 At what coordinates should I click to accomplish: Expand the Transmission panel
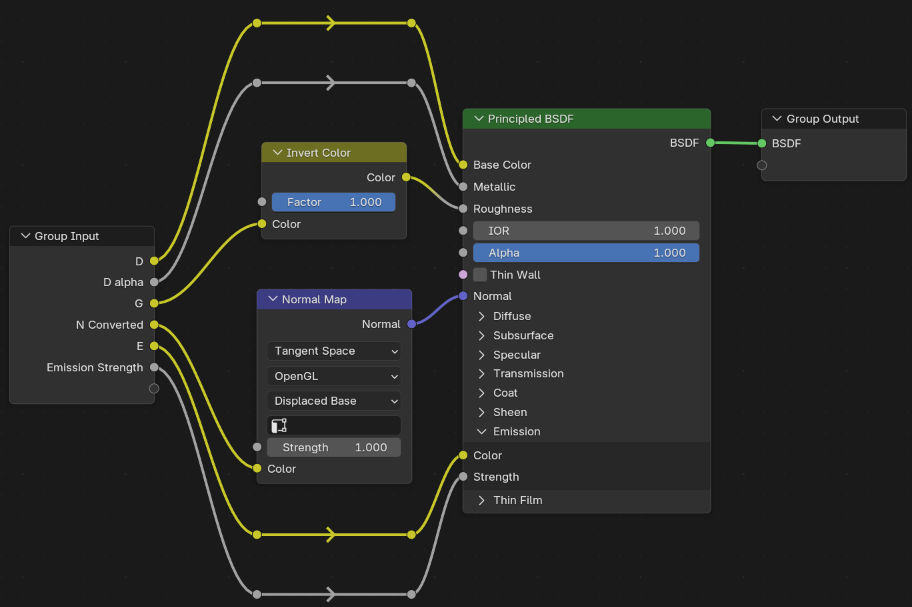tap(481, 373)
